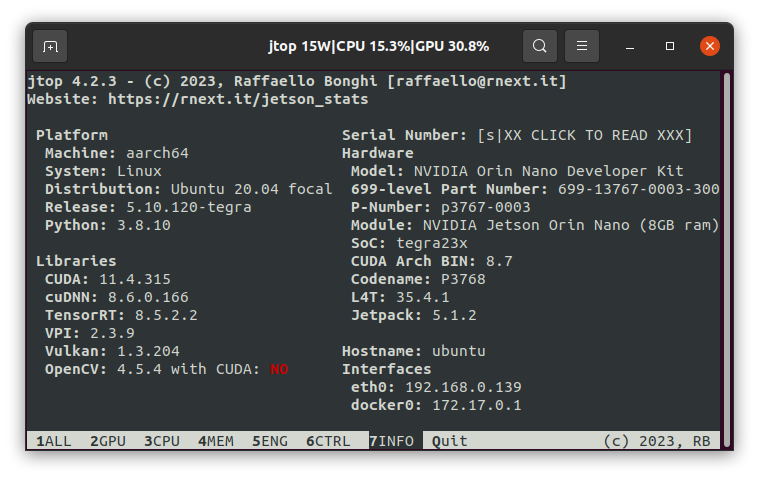Click the 'Interfaces' heading
Screen dimensions: 759x479
386,369
